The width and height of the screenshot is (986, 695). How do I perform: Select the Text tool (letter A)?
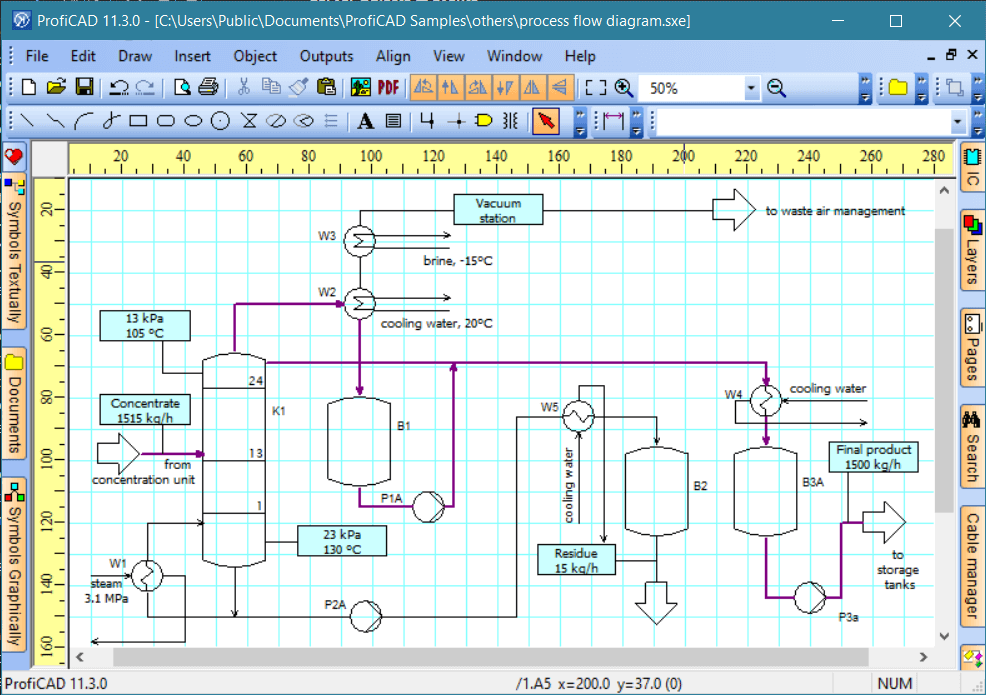coord(366,122)
